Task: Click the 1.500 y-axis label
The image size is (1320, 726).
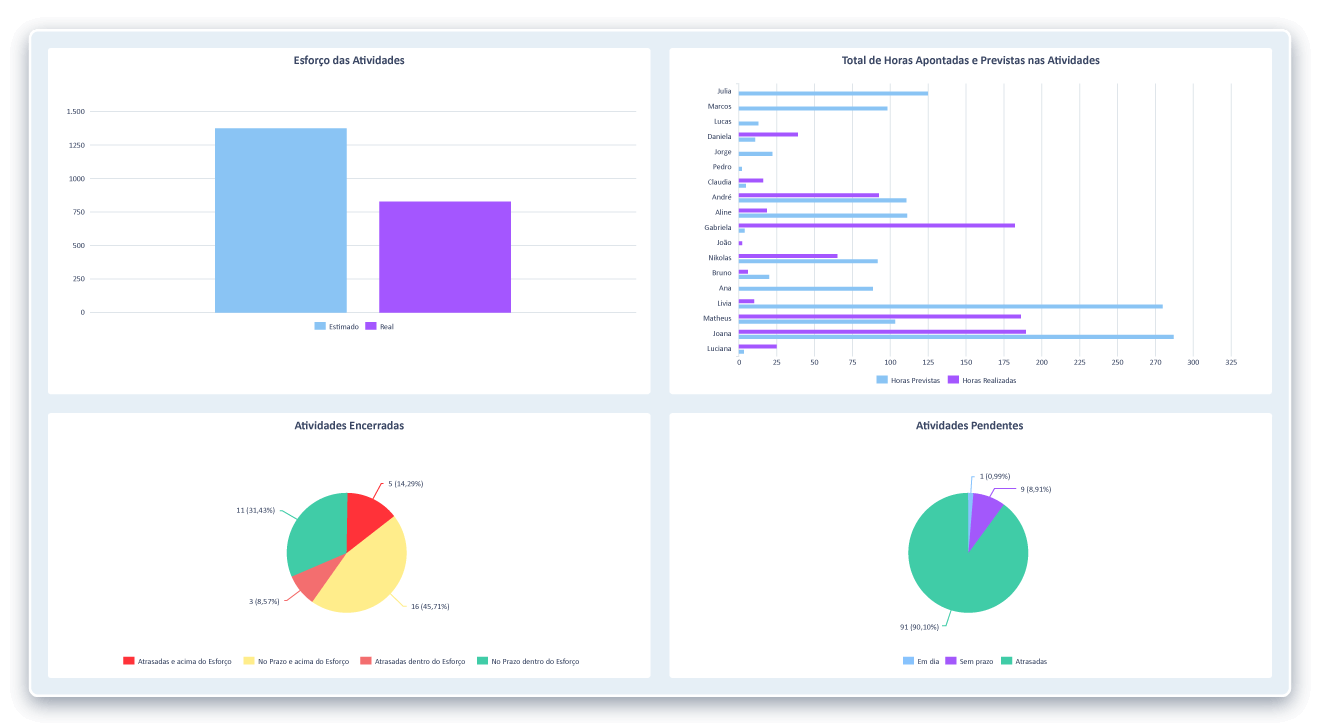Action: pos(76,112)
